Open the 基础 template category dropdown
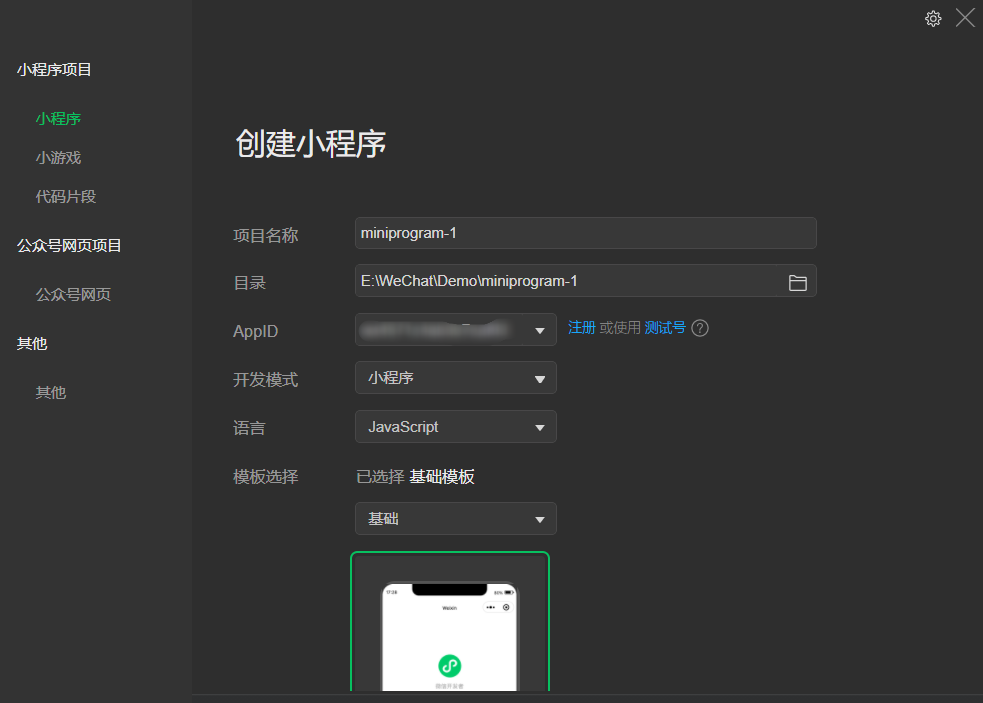This screenshot has width=983, height=703. 456,519
